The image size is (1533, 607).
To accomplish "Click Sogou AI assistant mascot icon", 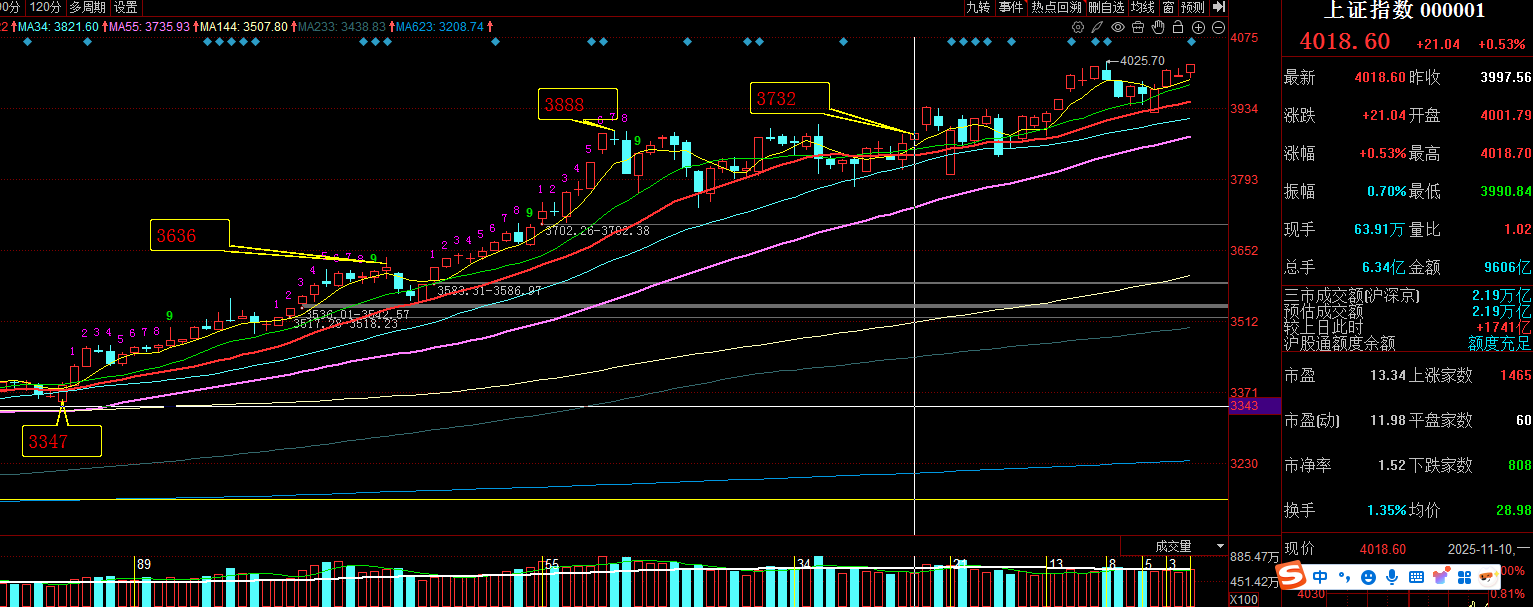I will click(x=1488, y=577).
